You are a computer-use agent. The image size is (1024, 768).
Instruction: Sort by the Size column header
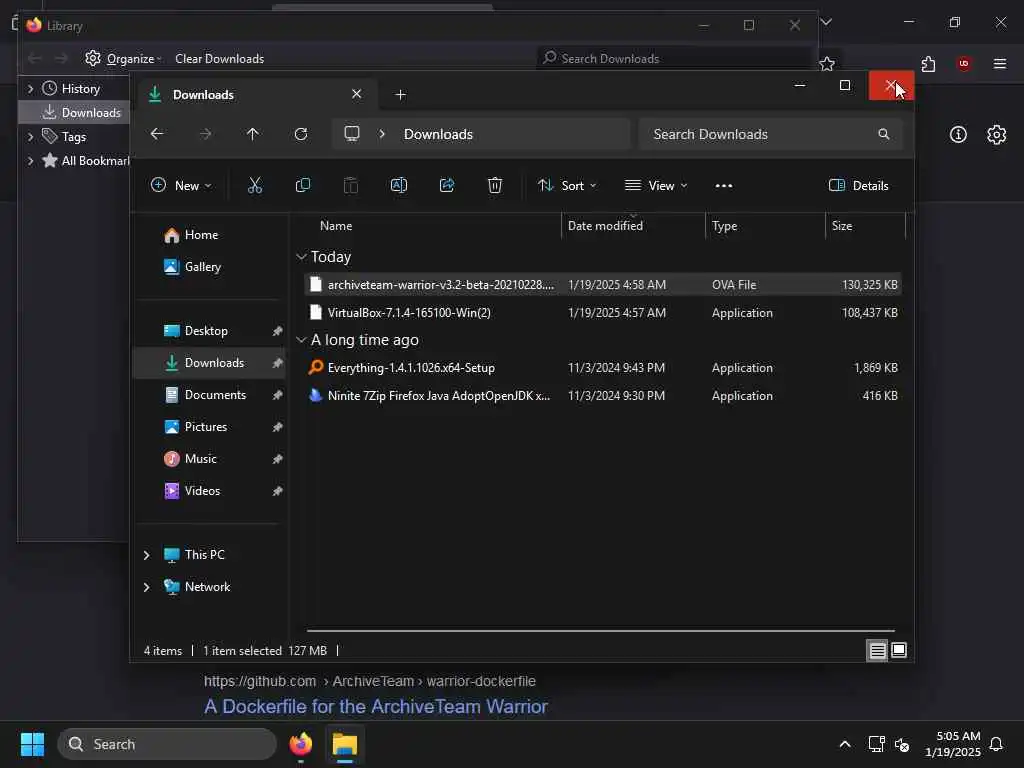click(865, 226)
